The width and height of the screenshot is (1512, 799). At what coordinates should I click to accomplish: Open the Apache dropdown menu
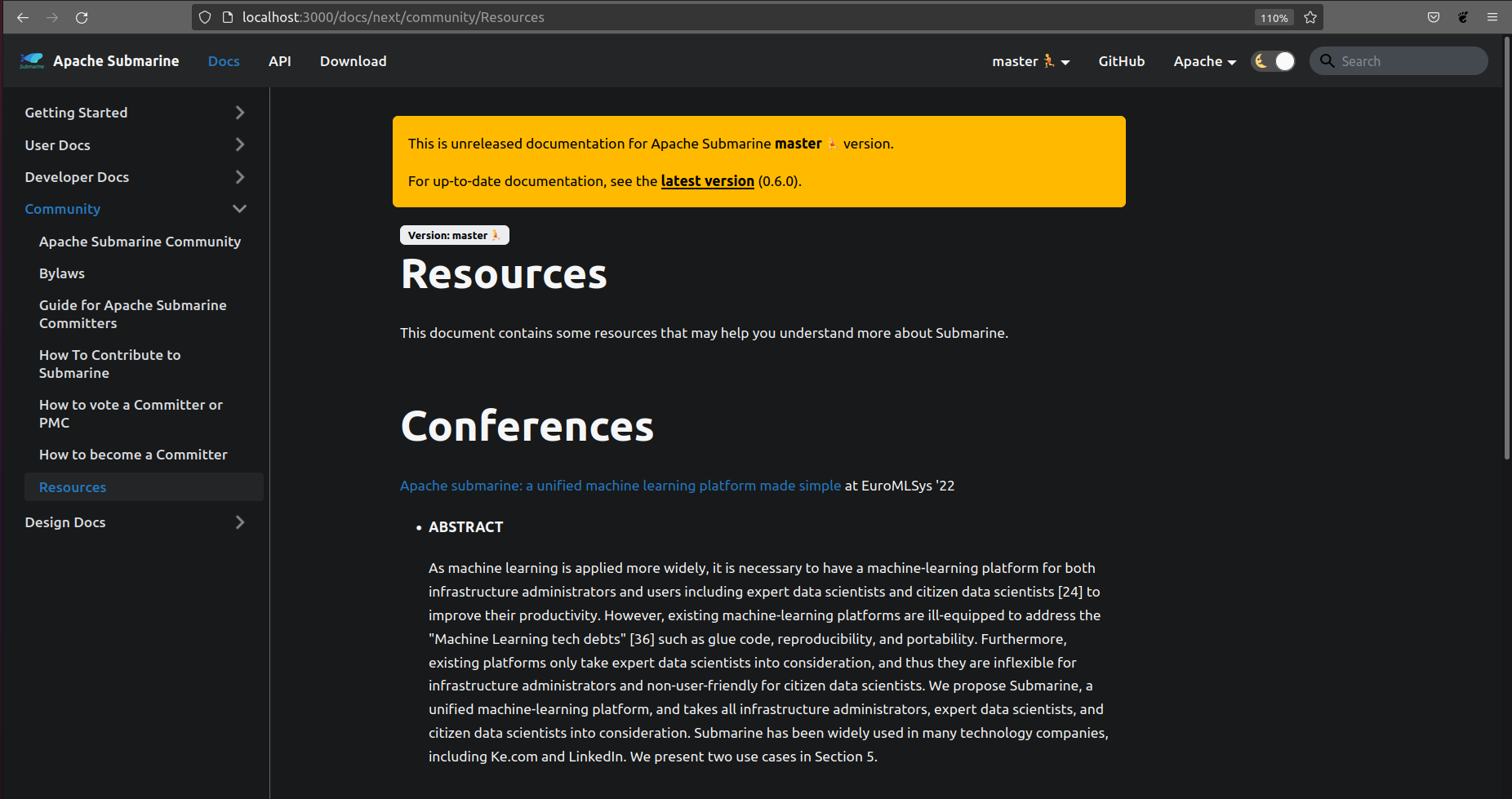[1204, 60]
